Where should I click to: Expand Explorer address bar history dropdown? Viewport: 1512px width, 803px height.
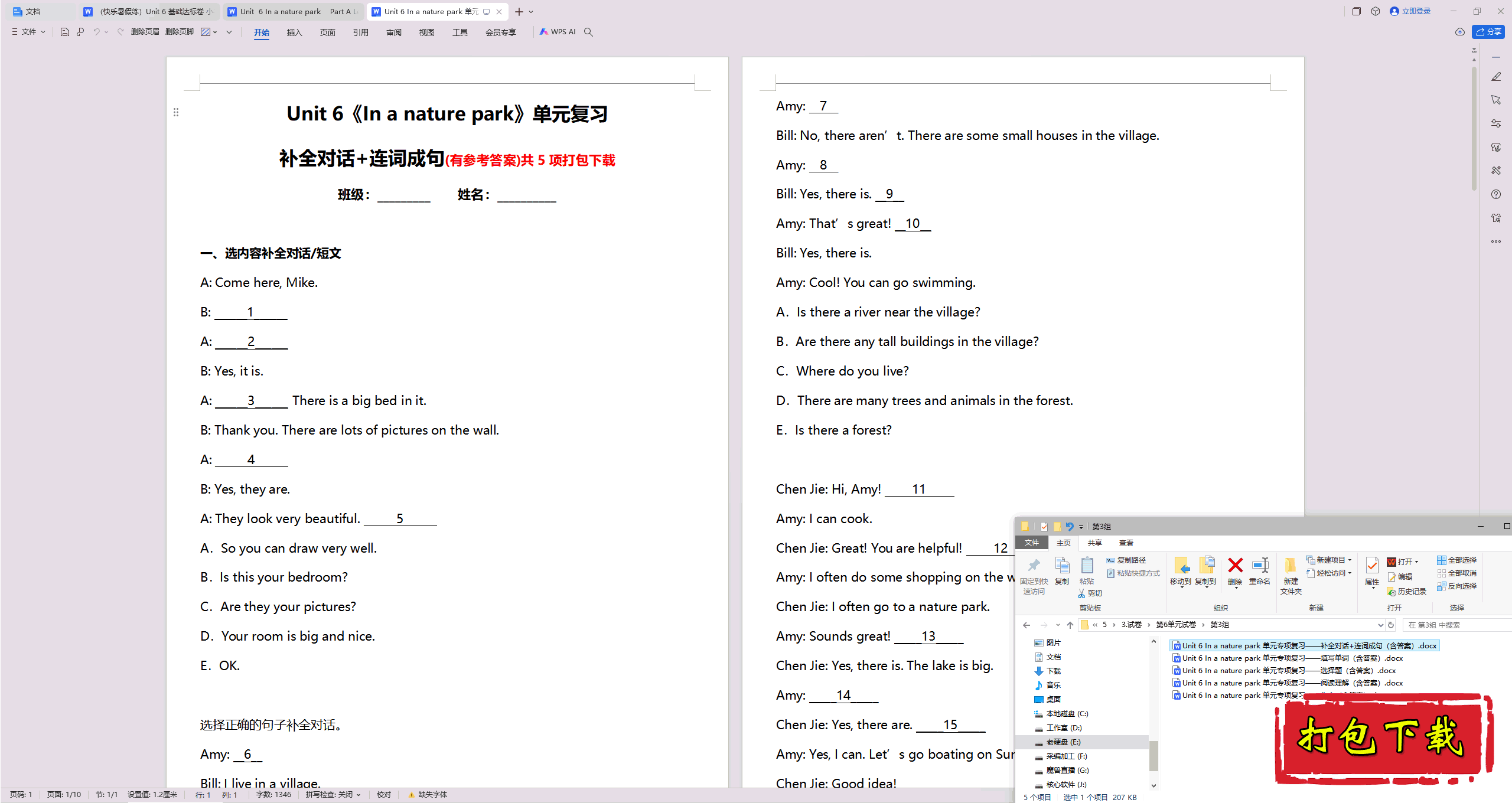click(1380, 625)
